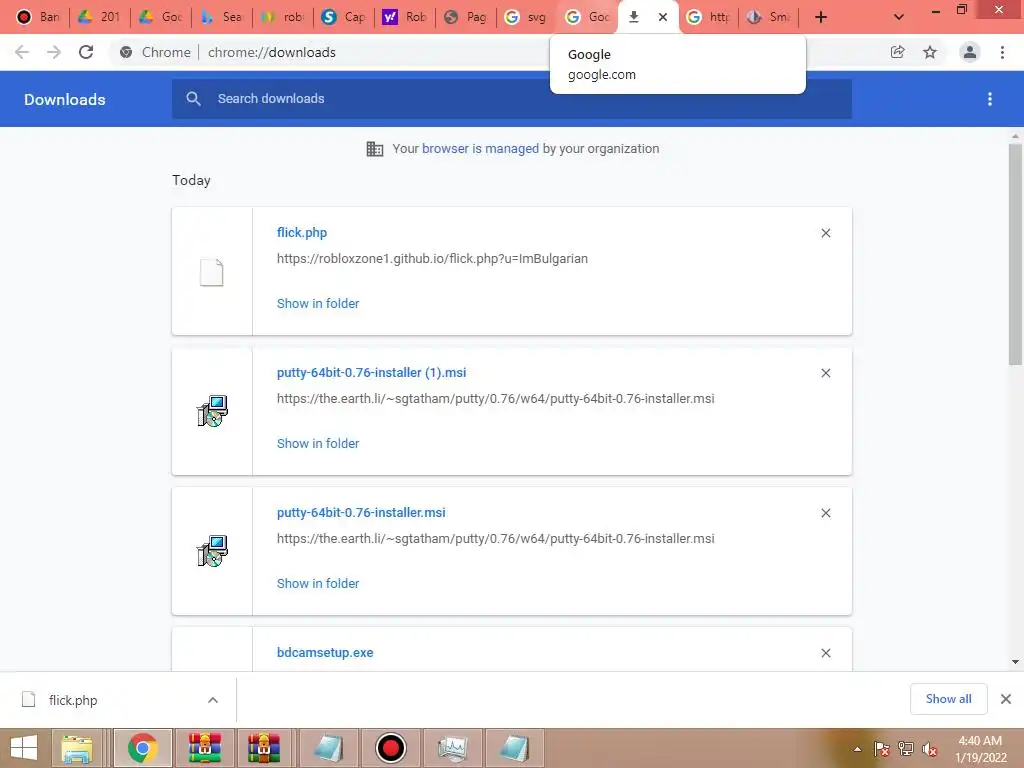Open File Explorer from the taskbar
The height and width of the screenshot is (768, 1024).
coord(77,748)
